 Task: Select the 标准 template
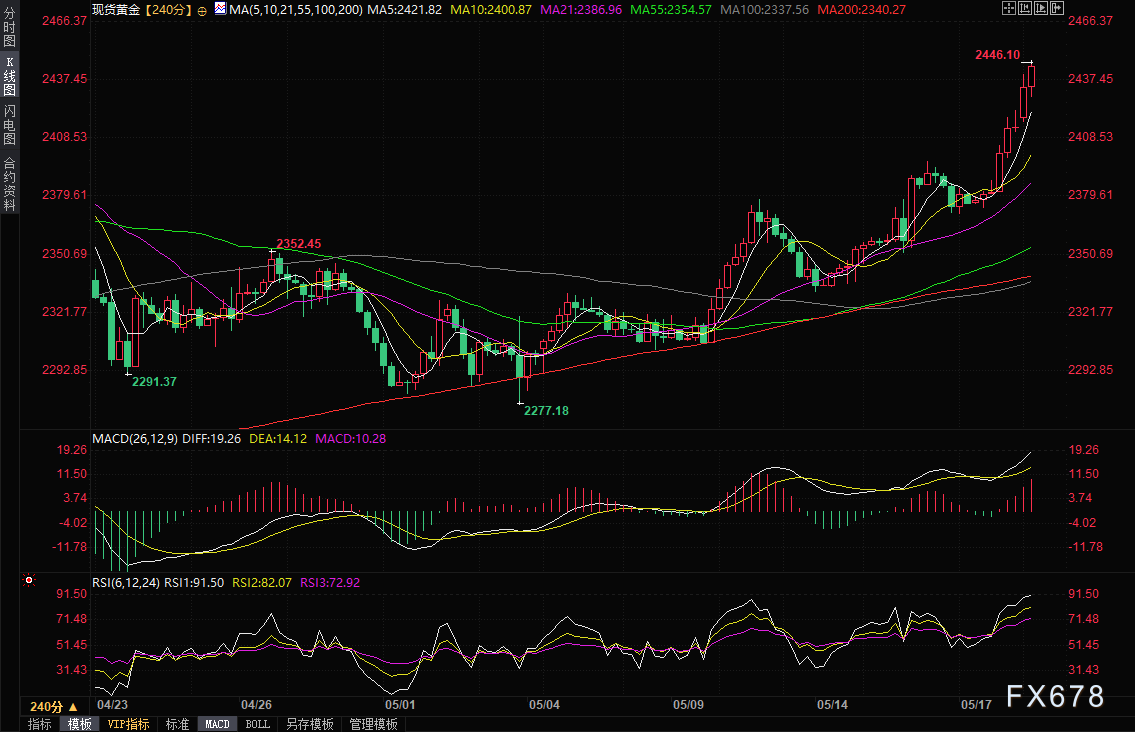(177, 724)
